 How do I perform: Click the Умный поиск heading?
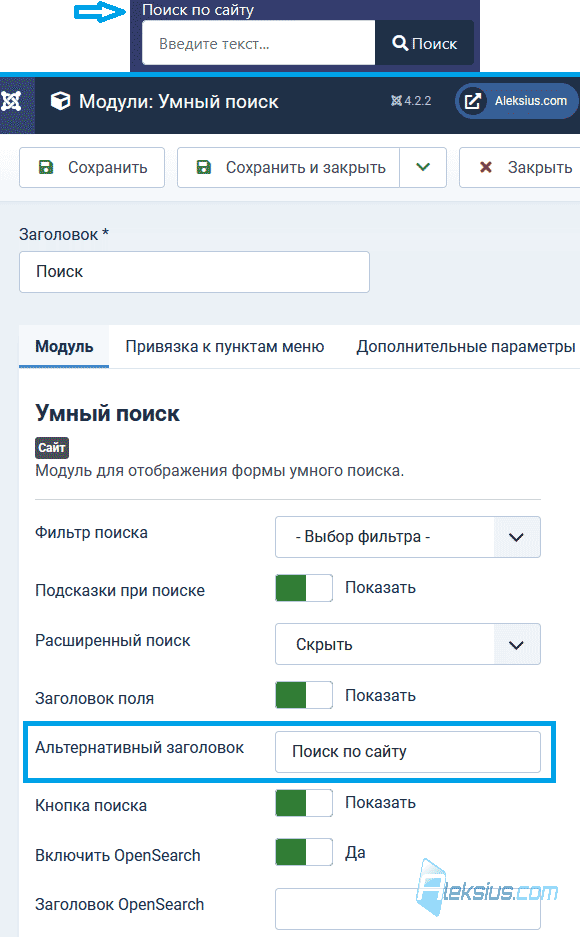tap(108, 414)
